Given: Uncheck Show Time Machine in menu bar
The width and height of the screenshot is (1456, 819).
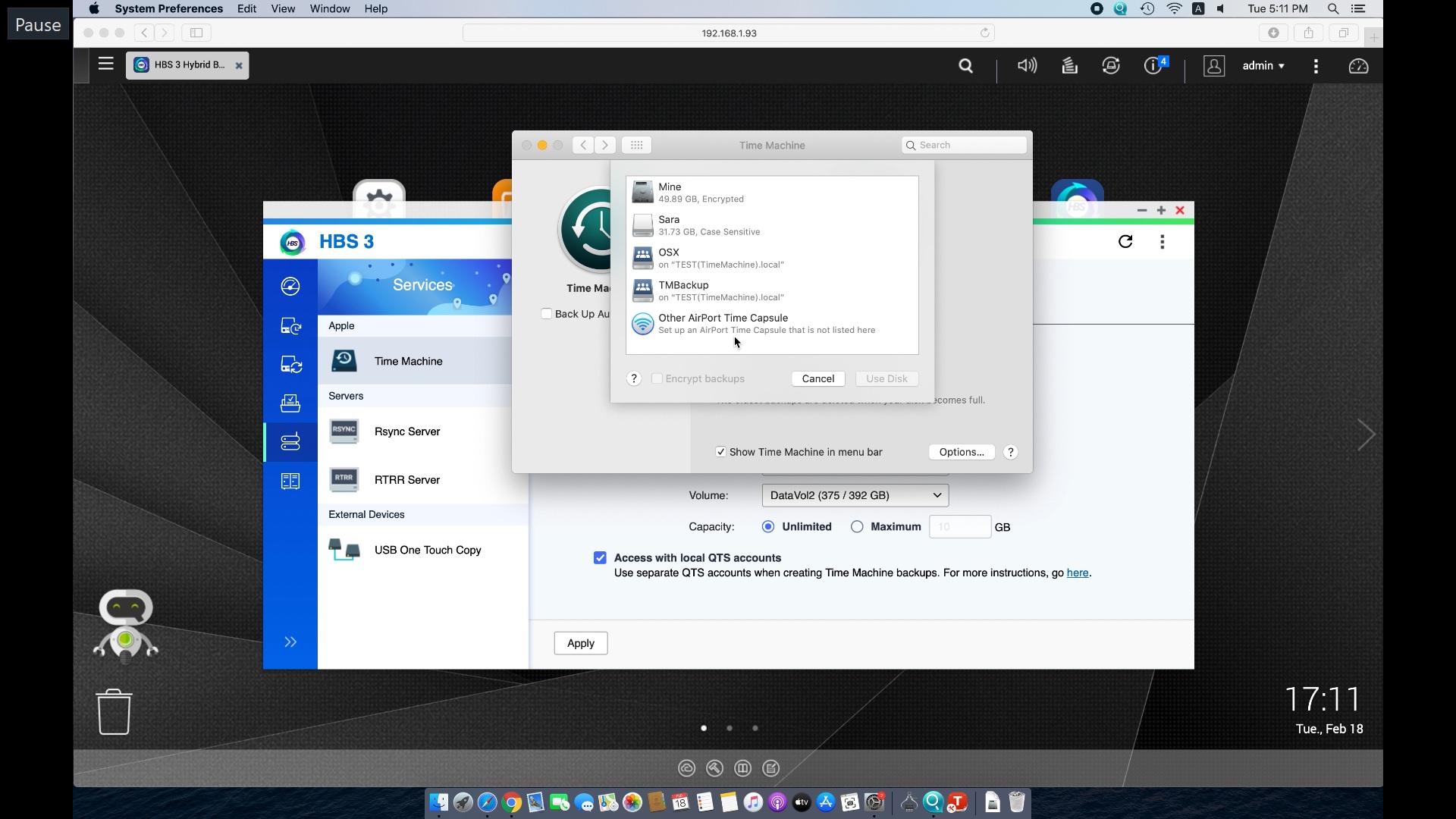Looking at the screenshot, I should click(720, 452).
